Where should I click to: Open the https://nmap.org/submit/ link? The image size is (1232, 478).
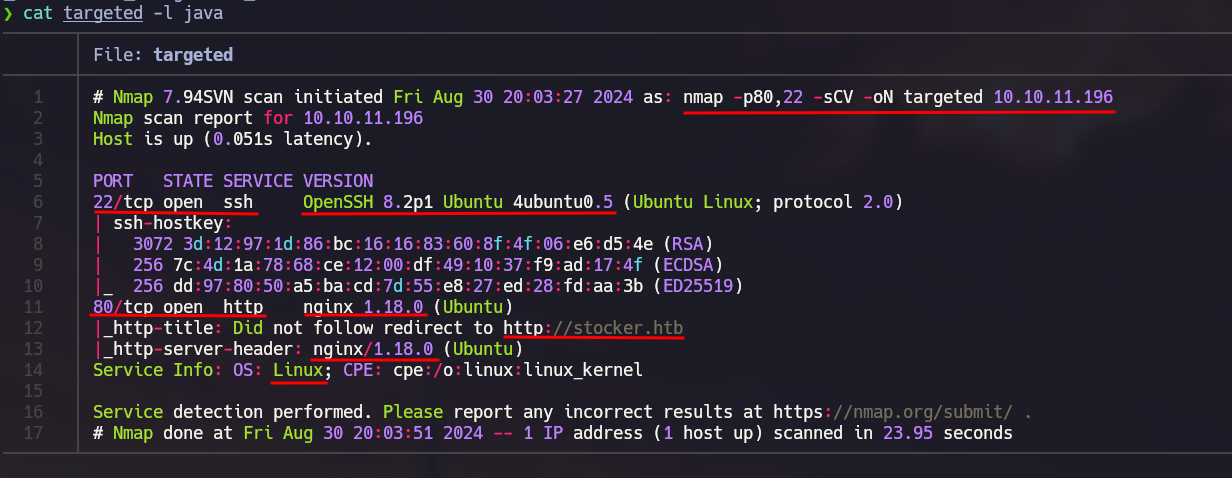938,412
